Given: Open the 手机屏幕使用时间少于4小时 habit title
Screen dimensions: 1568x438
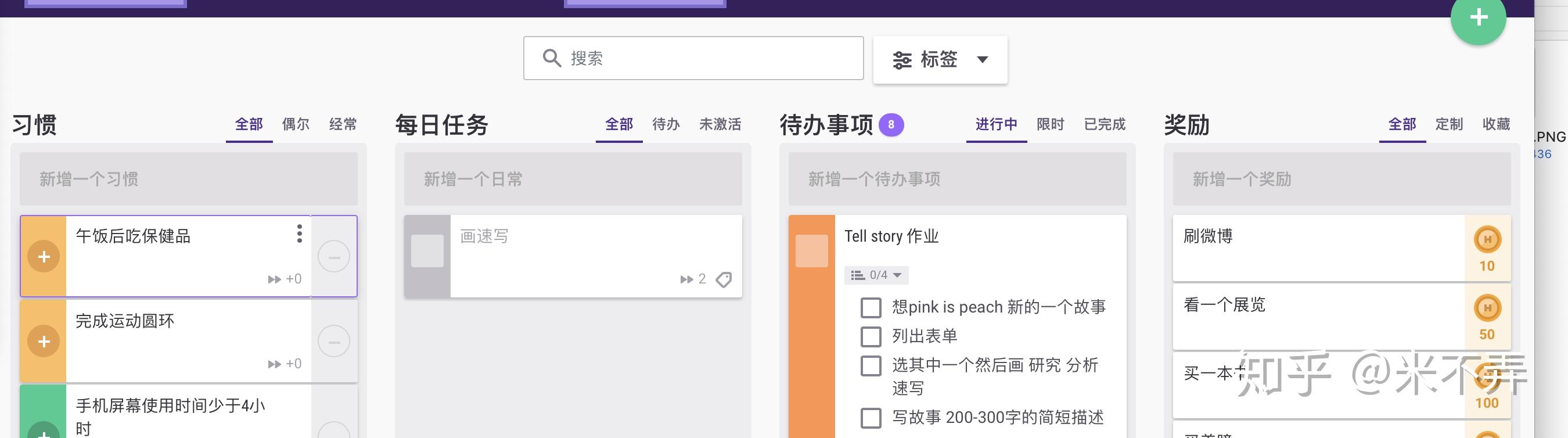Looking at the screenshot, I should pyautogui.click(x=170, y=417).
